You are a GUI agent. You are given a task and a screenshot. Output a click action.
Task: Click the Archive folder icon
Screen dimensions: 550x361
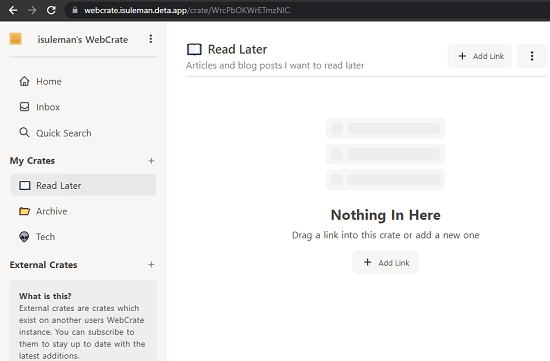pyautogui.click(x=24, y=211)
